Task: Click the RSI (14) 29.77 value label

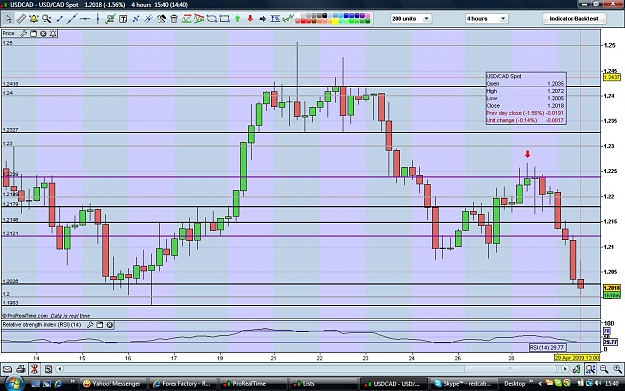Action: click(548, 348)
